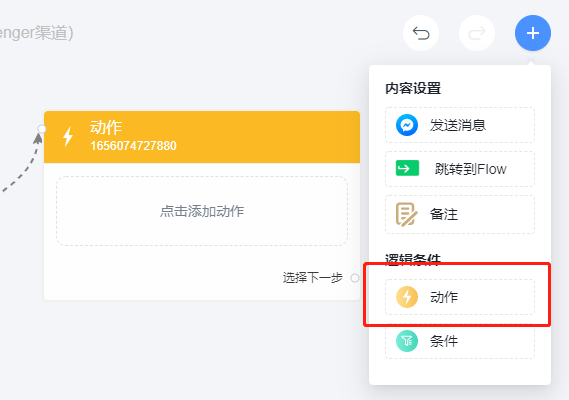Click the 选择下一步 label
The image size is (569, 400).
[312, 278]
